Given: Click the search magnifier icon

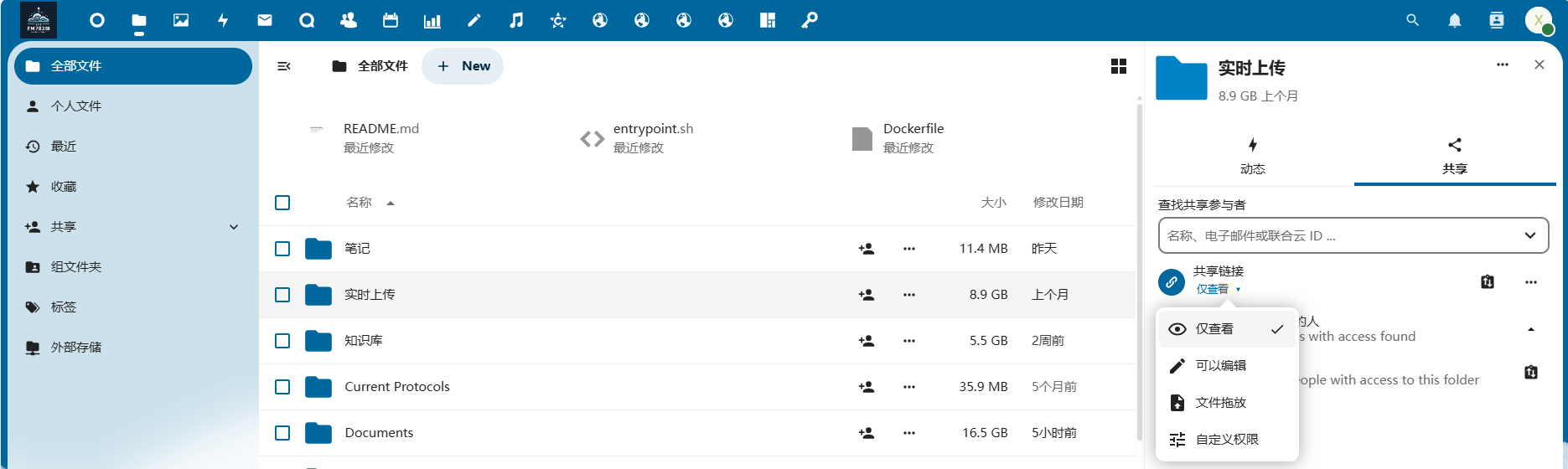Looking at the screenshot, I should tap(1413, 20).
